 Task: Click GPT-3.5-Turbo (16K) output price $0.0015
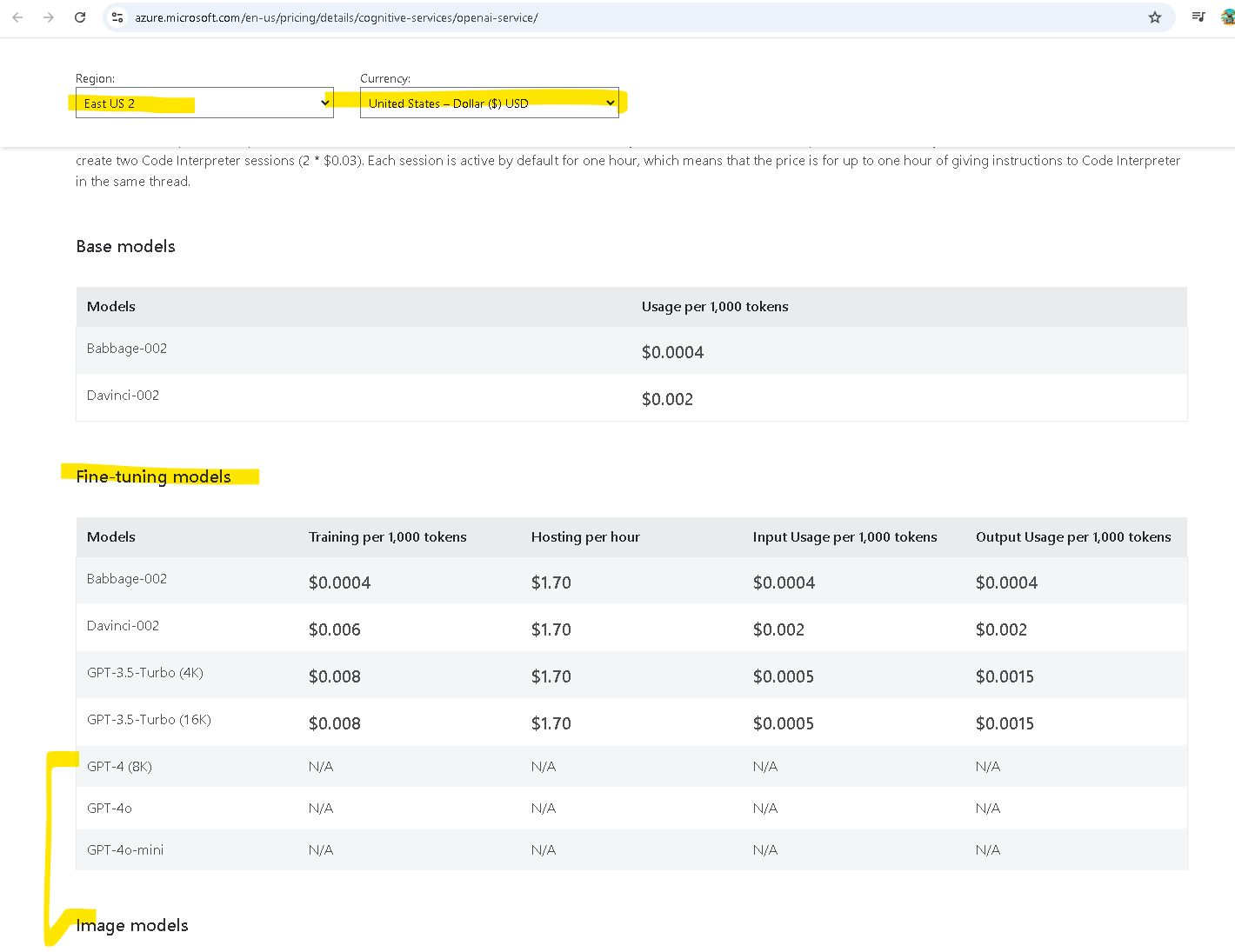click(1005, 723)
